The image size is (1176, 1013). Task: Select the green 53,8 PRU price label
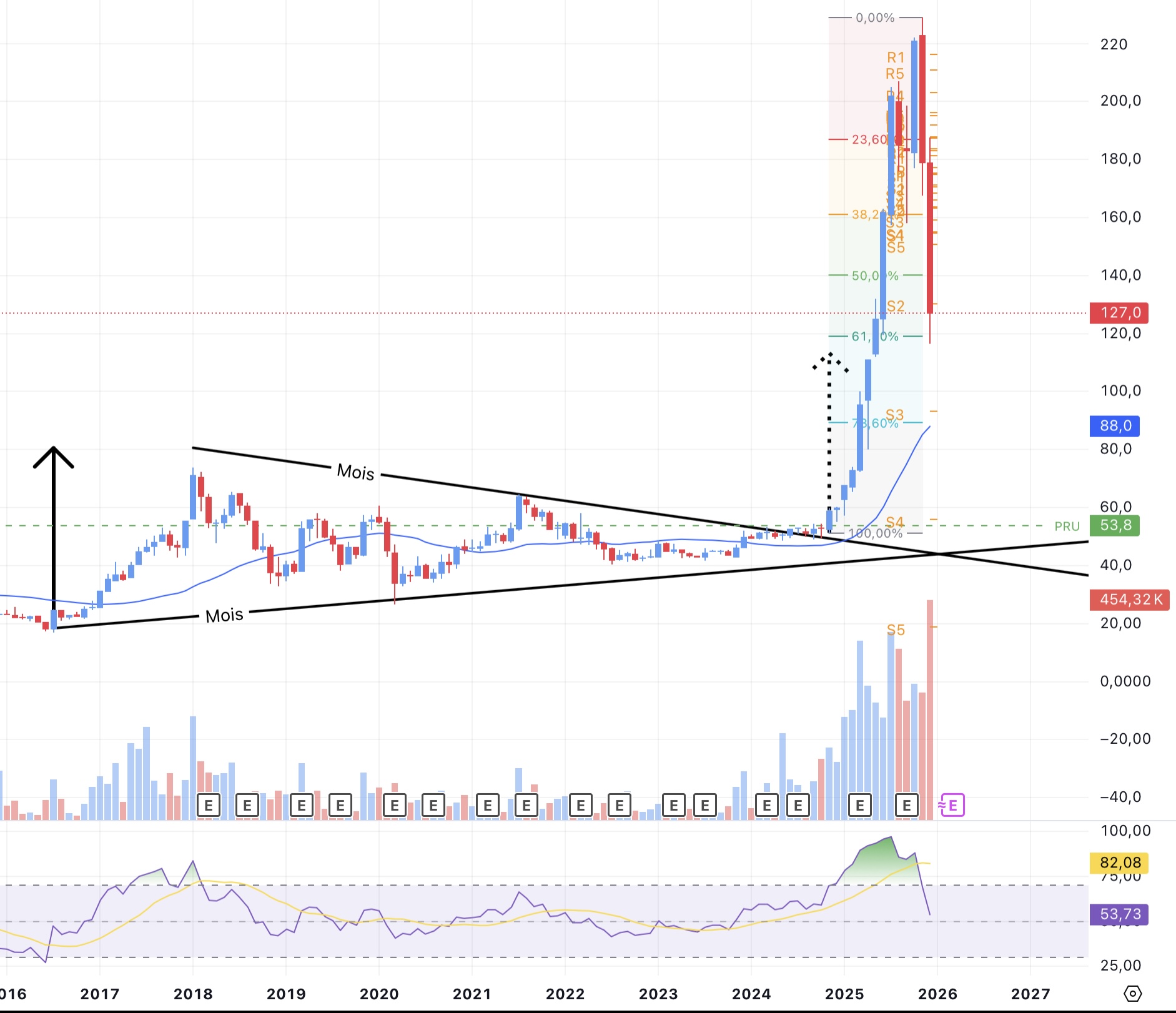coord(1115,525)
